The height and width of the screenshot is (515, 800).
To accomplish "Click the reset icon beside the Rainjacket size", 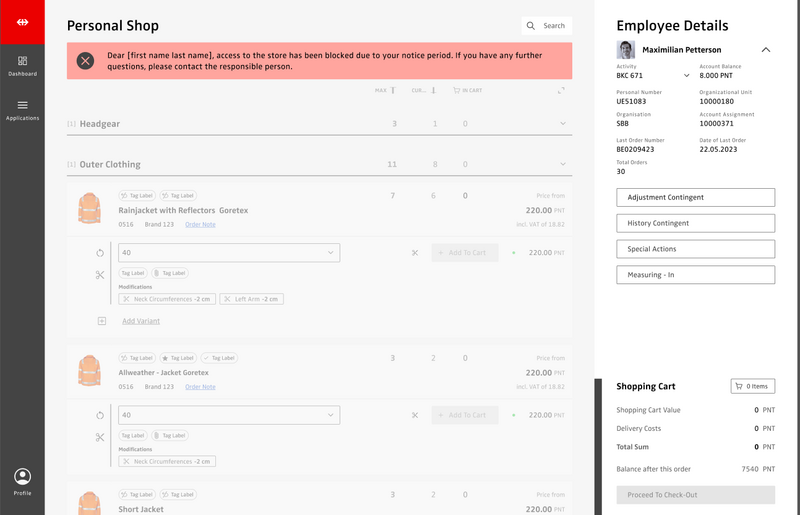I will tap(100, 253).
